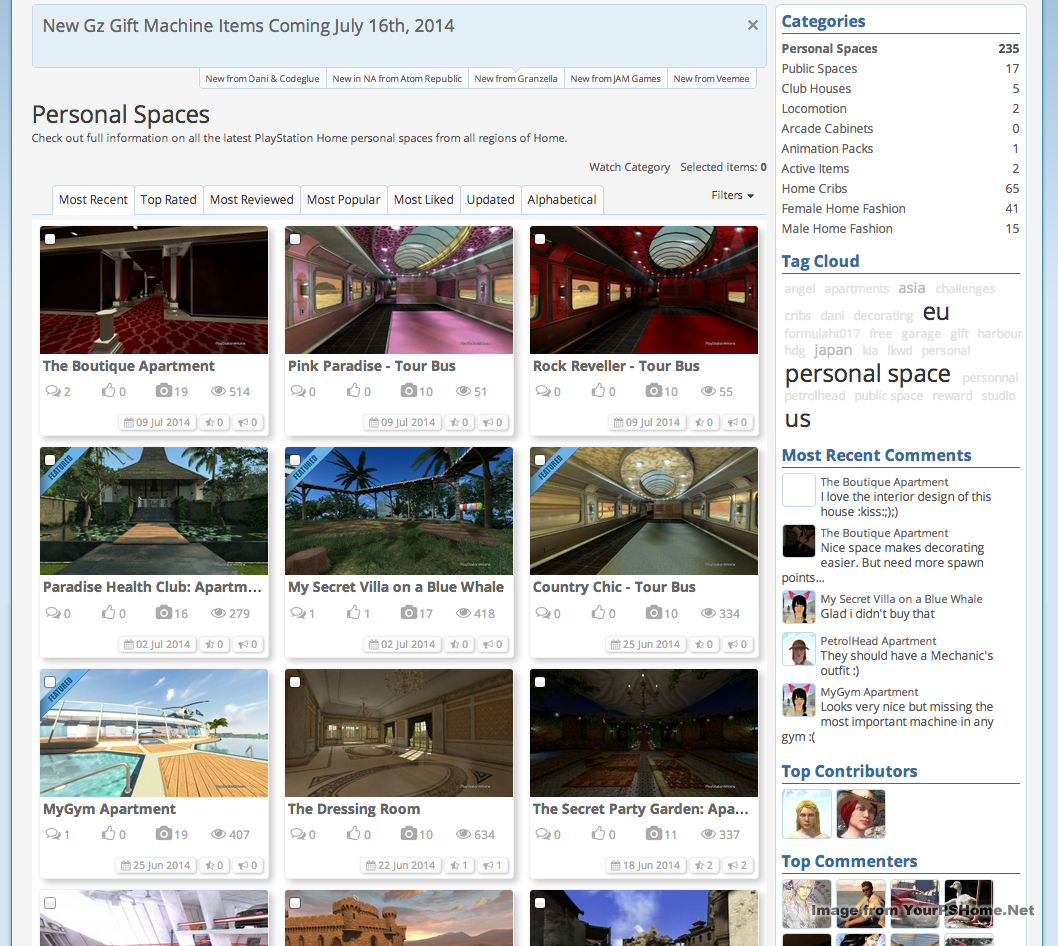Click the 'japan' tag in Tag Cloud
The height and width of the screenshot is (946, 1058).
tap(833, 350)
